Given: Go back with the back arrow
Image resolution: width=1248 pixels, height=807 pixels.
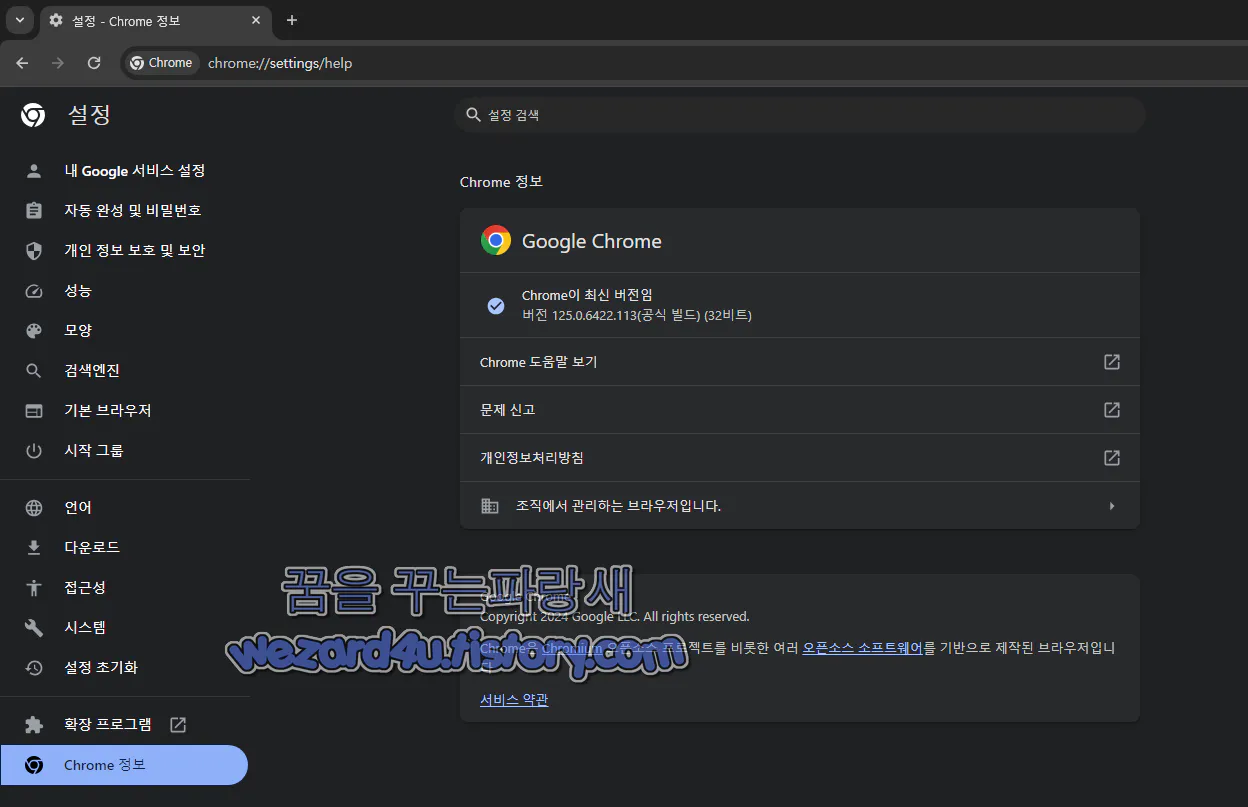Looking at the screenshot, I should pos(22,63).
